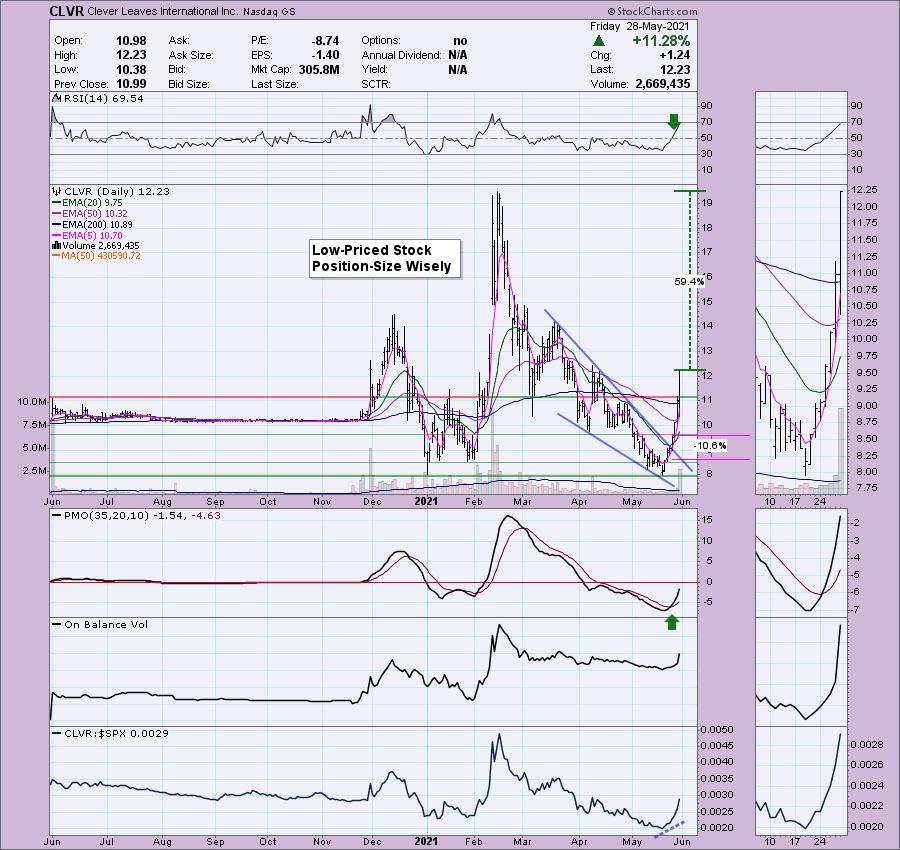Click the -7 level on the zoomed PMO axis
The width and height of the screenshot is (900, 850).
855,610
